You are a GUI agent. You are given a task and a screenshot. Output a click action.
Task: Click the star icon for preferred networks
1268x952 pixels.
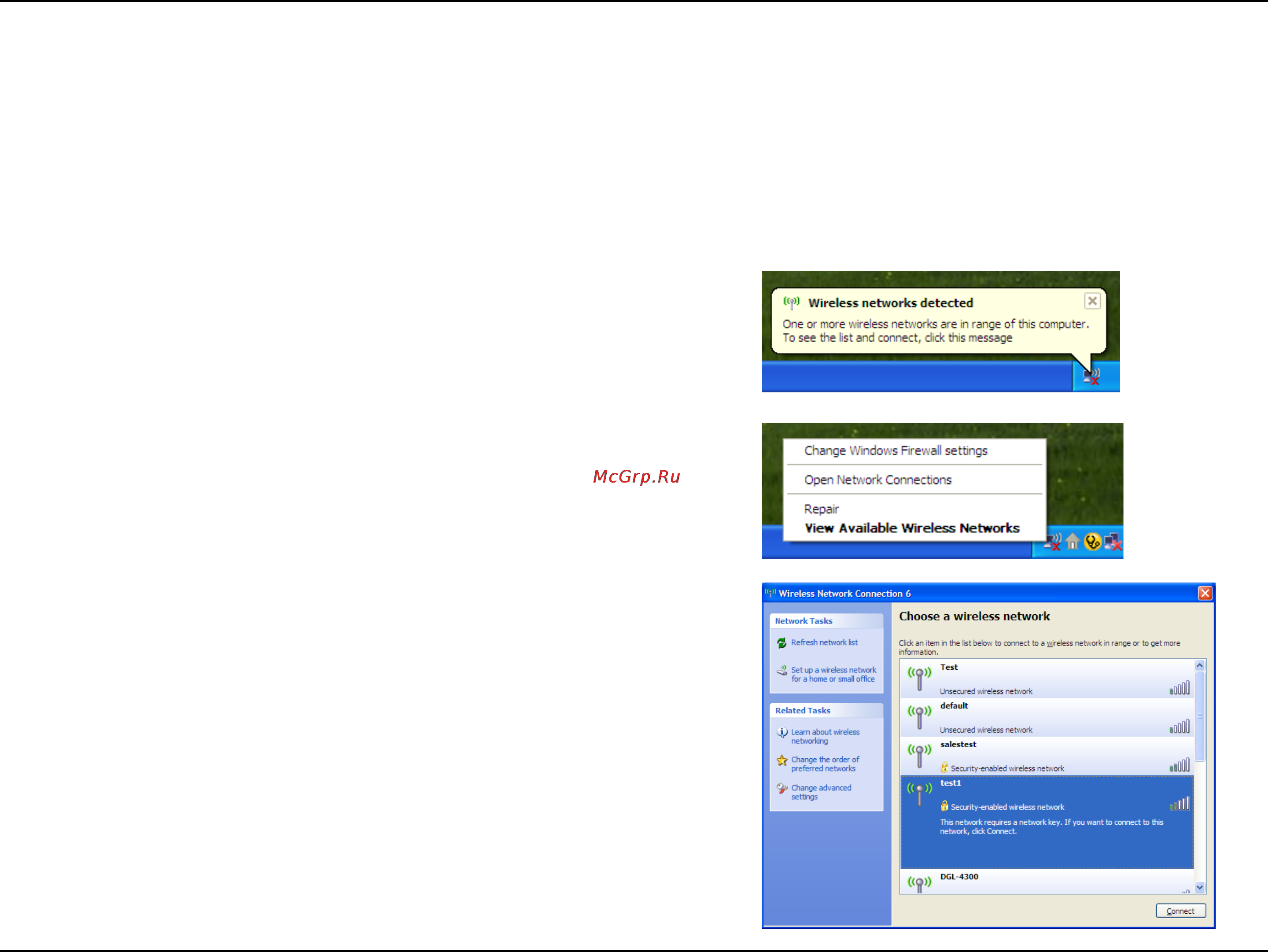tap(782, 760)
